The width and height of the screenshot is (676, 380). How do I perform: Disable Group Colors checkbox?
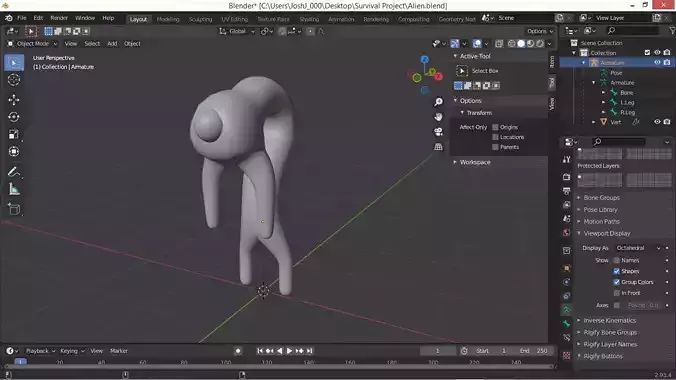point(617,282)
